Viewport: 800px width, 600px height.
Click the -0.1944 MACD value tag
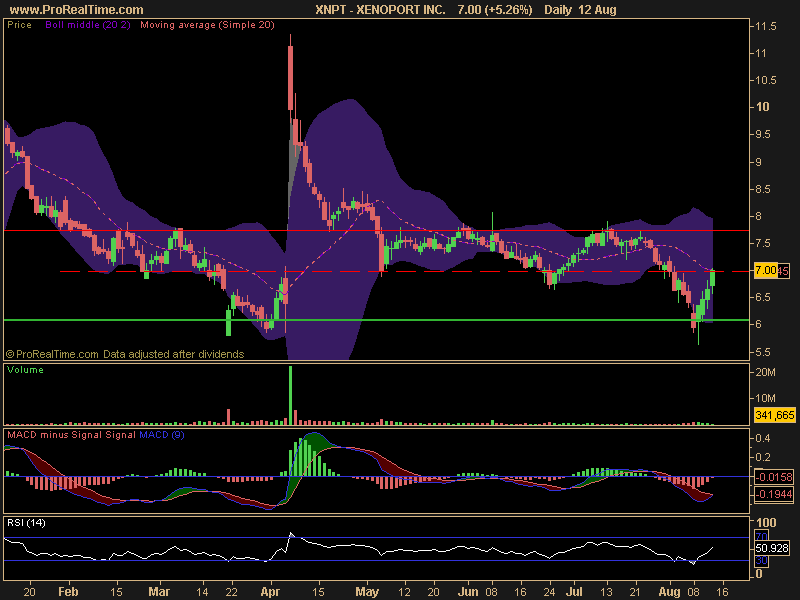point(774,494)
